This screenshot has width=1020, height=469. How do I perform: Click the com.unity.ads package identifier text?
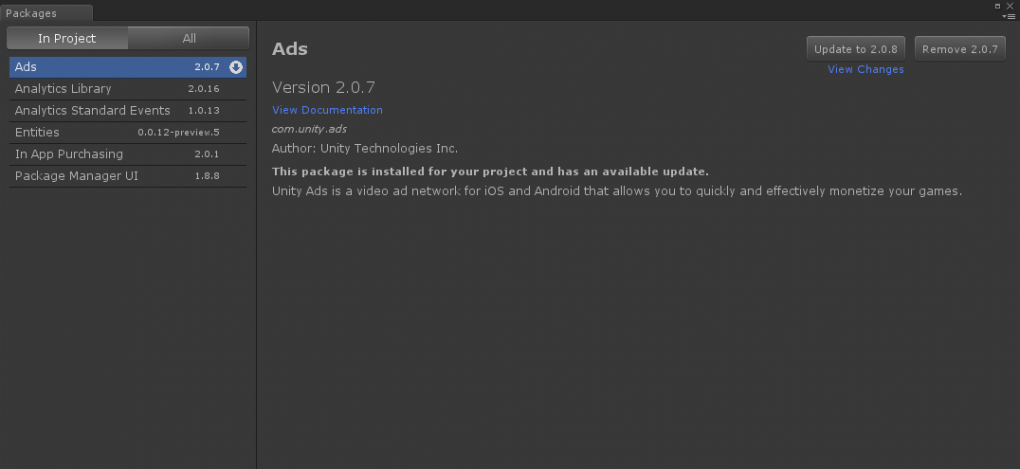(309, 129)
